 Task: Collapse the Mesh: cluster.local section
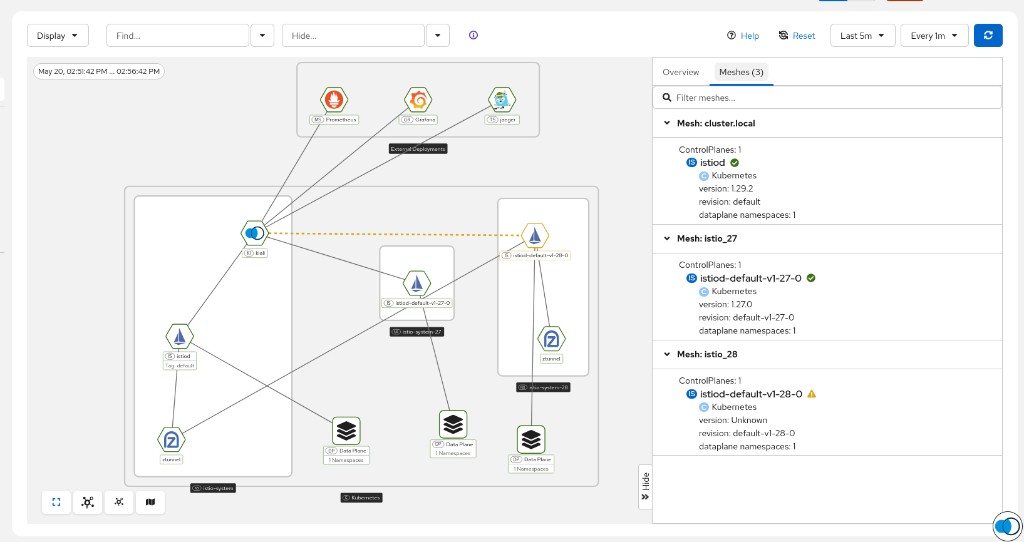point(667,123)
